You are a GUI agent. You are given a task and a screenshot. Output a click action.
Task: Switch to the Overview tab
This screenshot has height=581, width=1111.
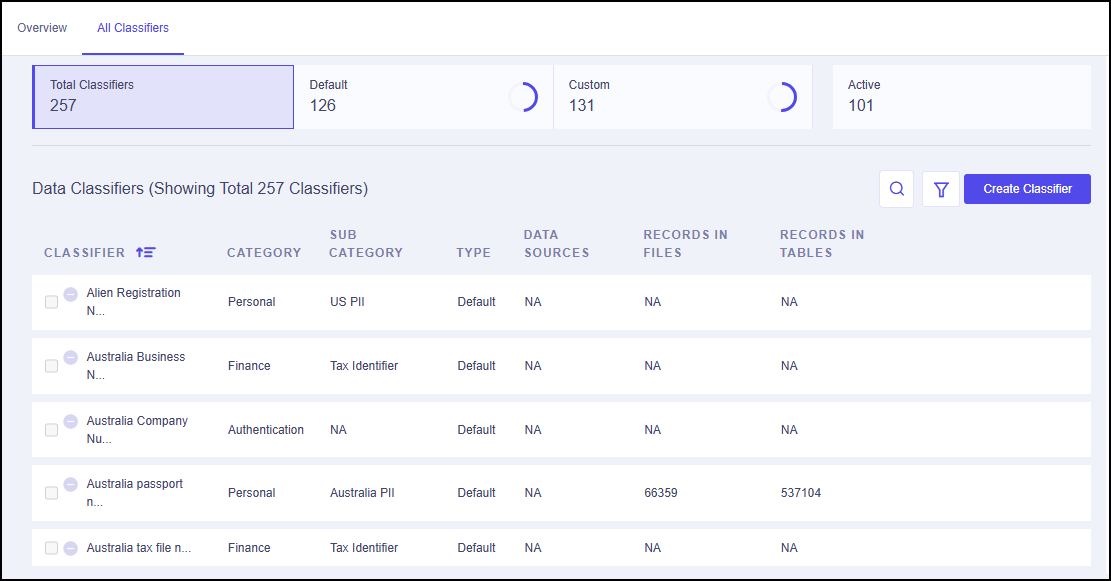tap(42, 28)
